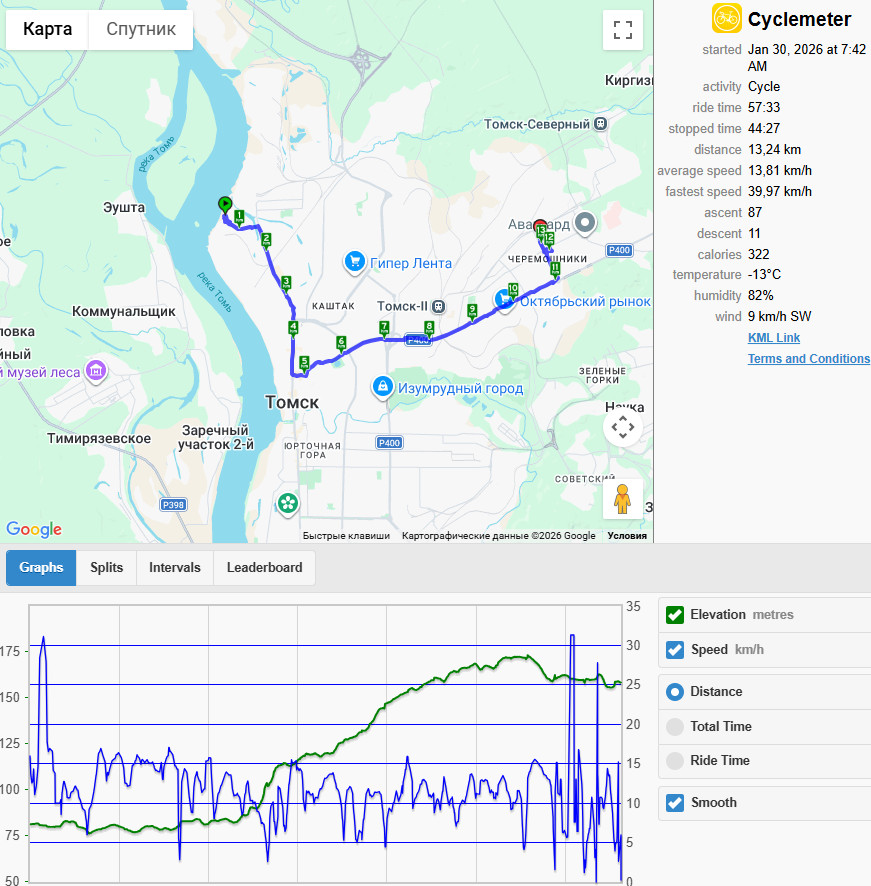Disable the Smooth checkbox
This screenshot has height=886, width=871.
coord(675,803)
